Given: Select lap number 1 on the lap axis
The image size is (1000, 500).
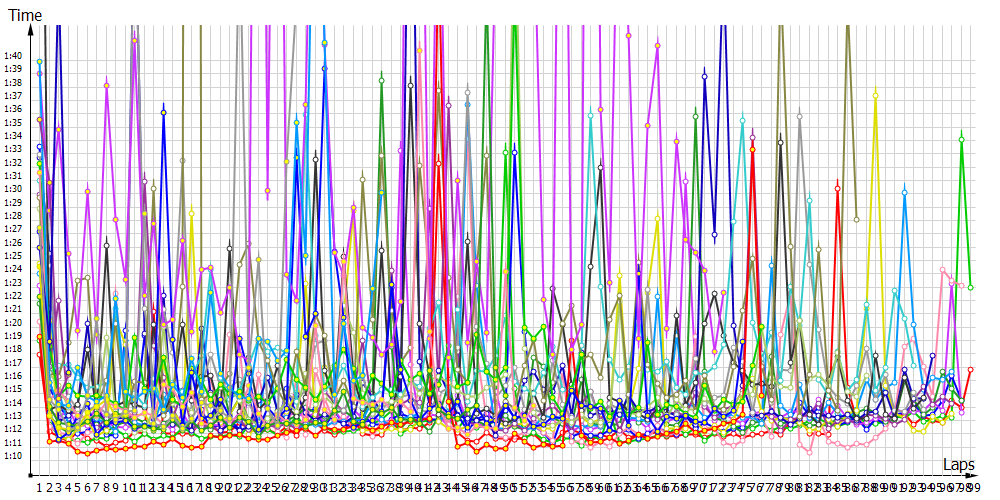Looking at the screenshot, I should 39,486.
